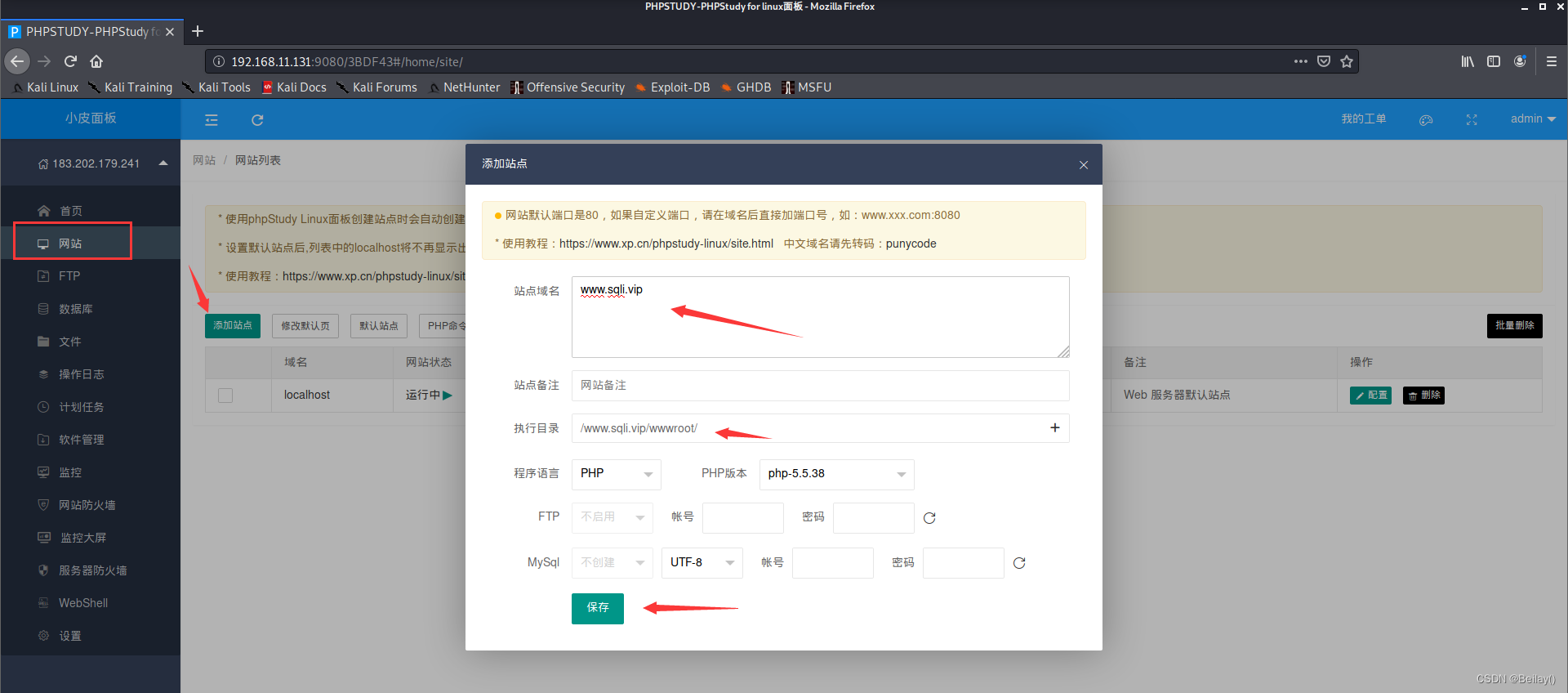
Task: Click the 站点域名 text area
Action: [x=821, y=317]
